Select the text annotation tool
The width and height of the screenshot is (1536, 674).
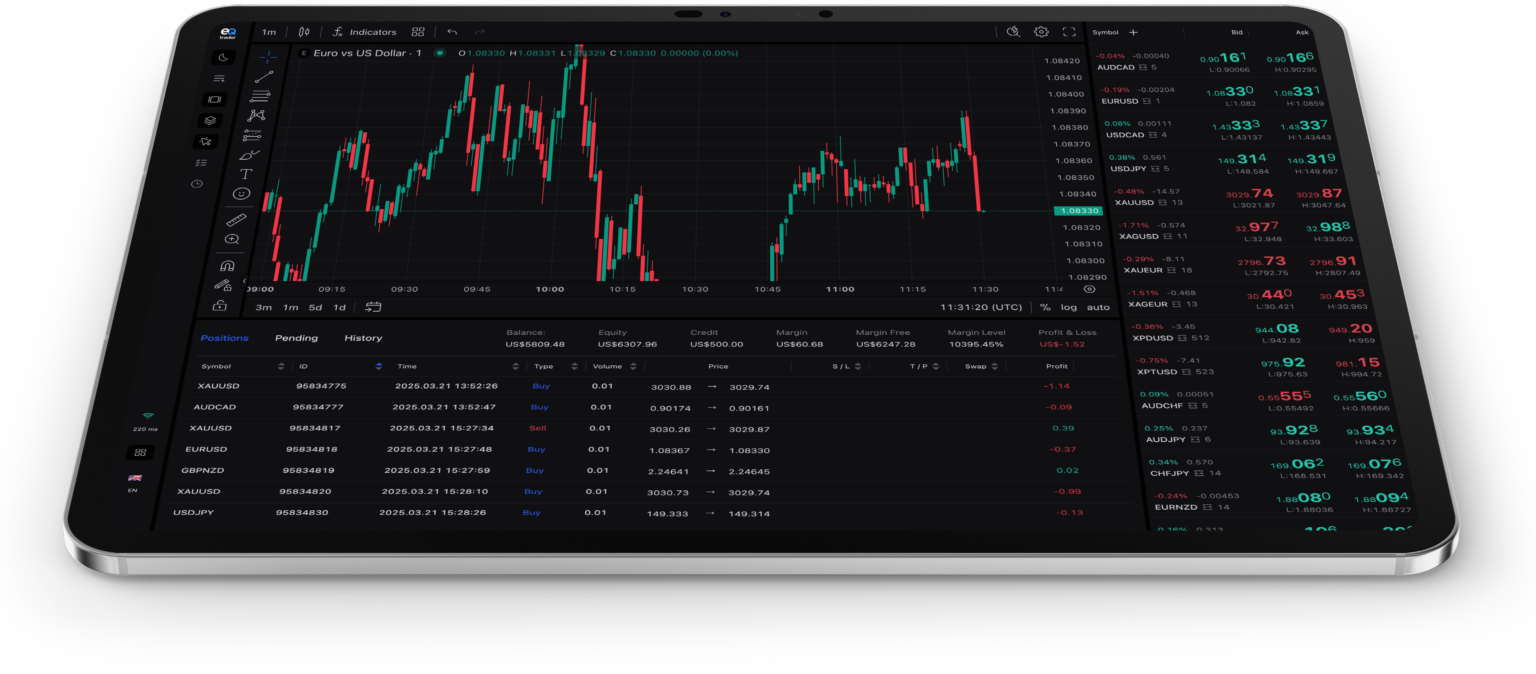coord(246,173)
